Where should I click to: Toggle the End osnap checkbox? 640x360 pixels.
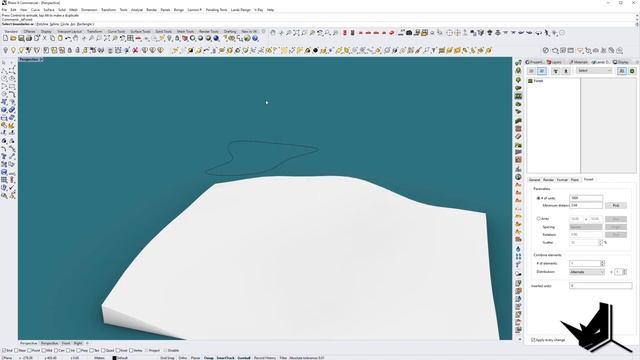click(4, 351)
